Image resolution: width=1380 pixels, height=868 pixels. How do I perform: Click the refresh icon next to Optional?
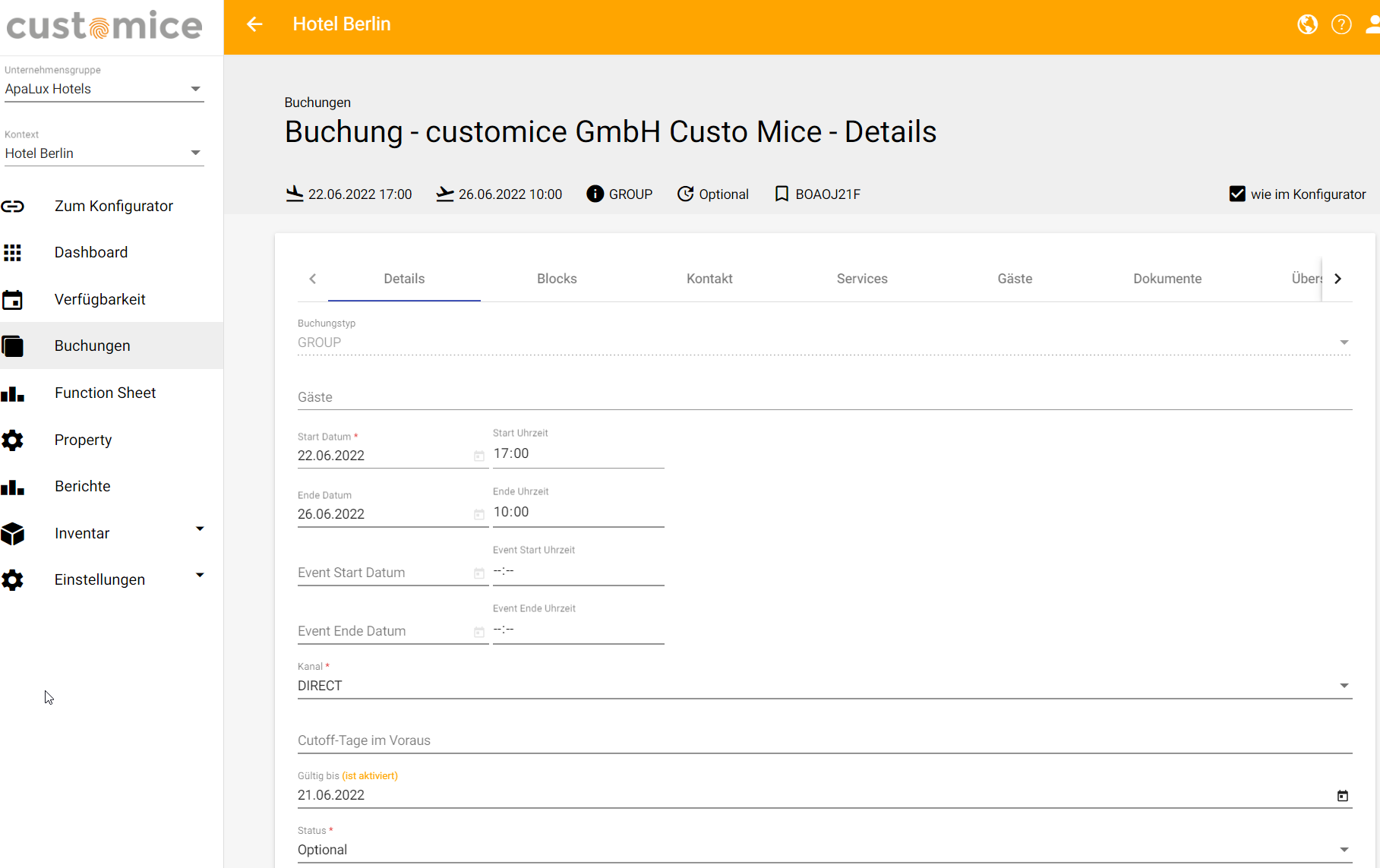(686, 194)
